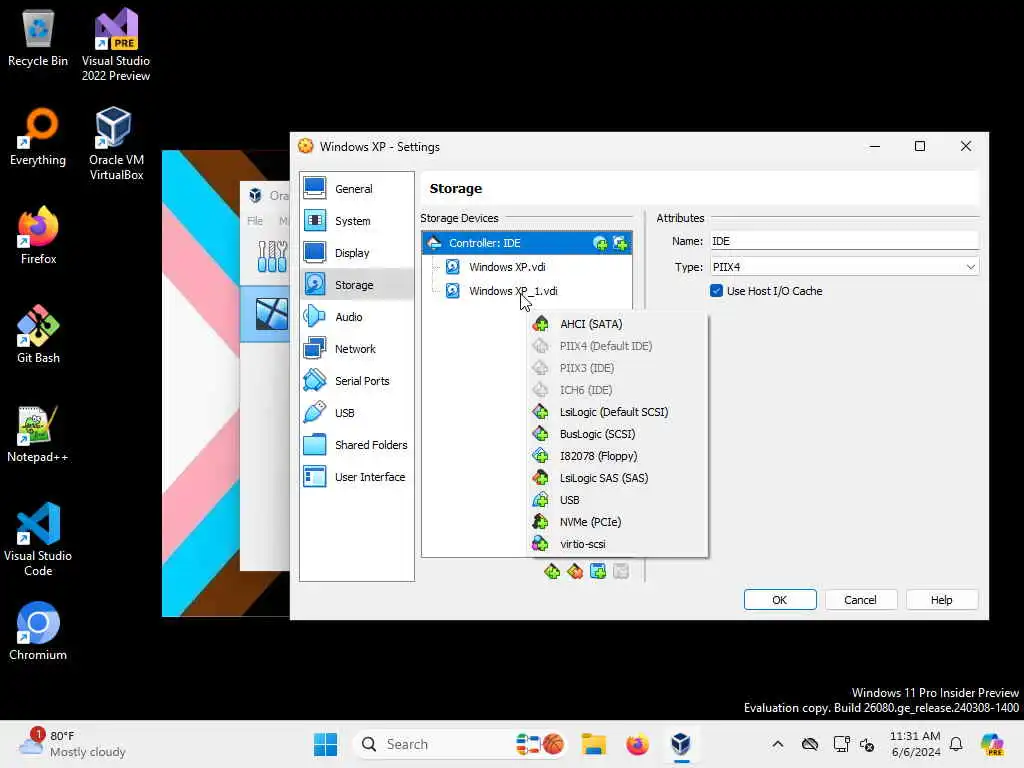The width and height of the screenshot is (1024, 768).
Task: Choose USB from the controller menu
Action: point(617,500)
